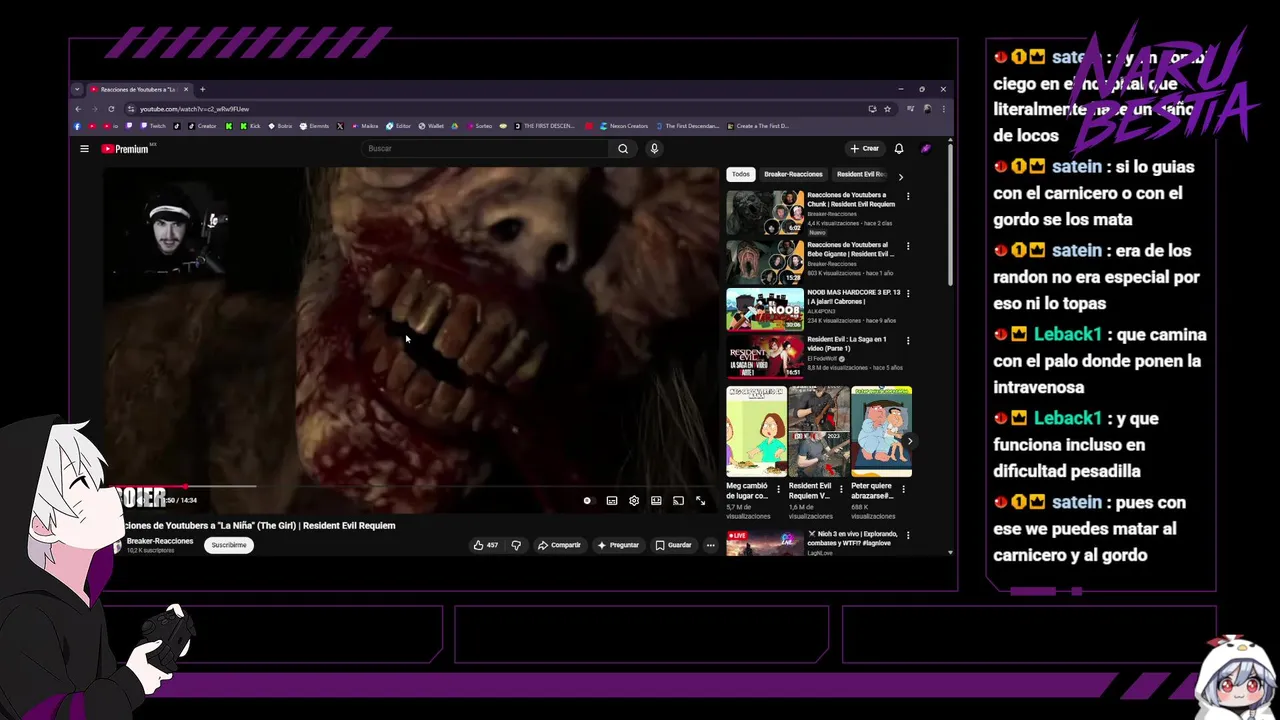Open the tab search dropdown arrow
The image size is (1280, 720).
click(77, 89)
